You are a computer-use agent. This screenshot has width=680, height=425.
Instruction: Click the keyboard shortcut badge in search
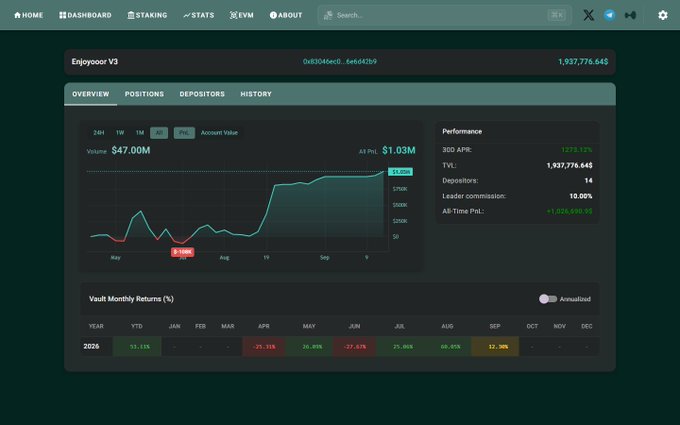(557, 15)
